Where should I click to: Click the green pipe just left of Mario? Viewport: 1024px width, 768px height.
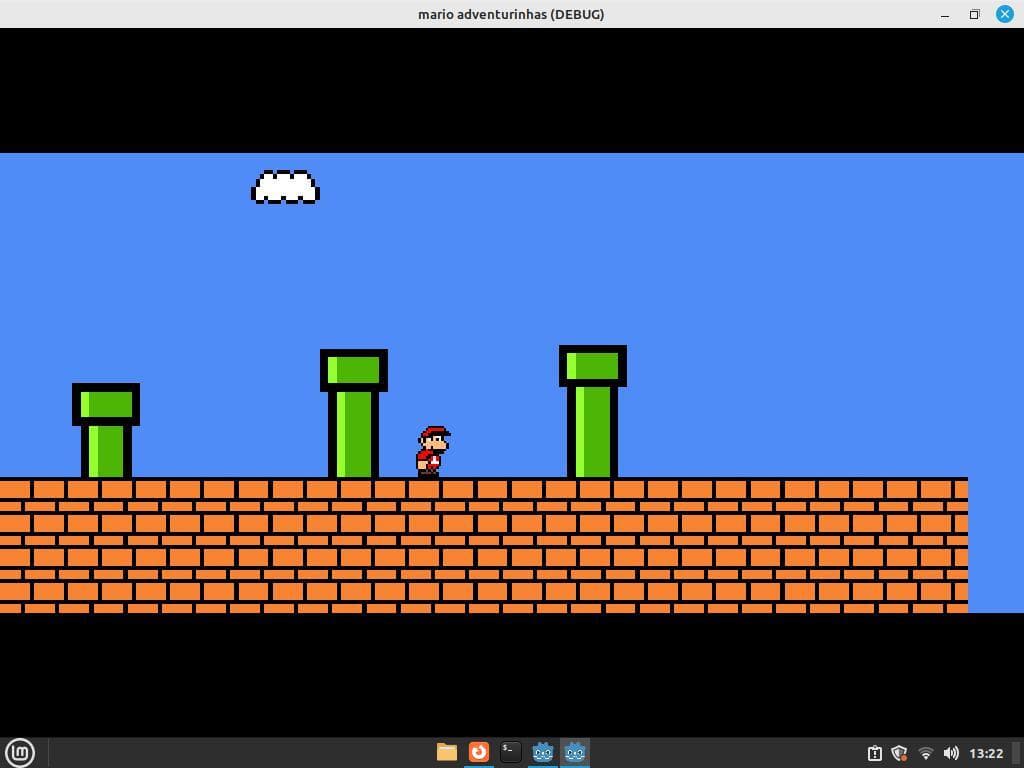tap(353, 413)
